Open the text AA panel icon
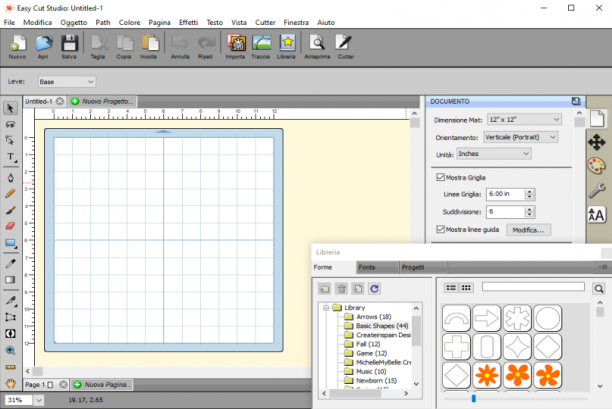 pos(596,215)
